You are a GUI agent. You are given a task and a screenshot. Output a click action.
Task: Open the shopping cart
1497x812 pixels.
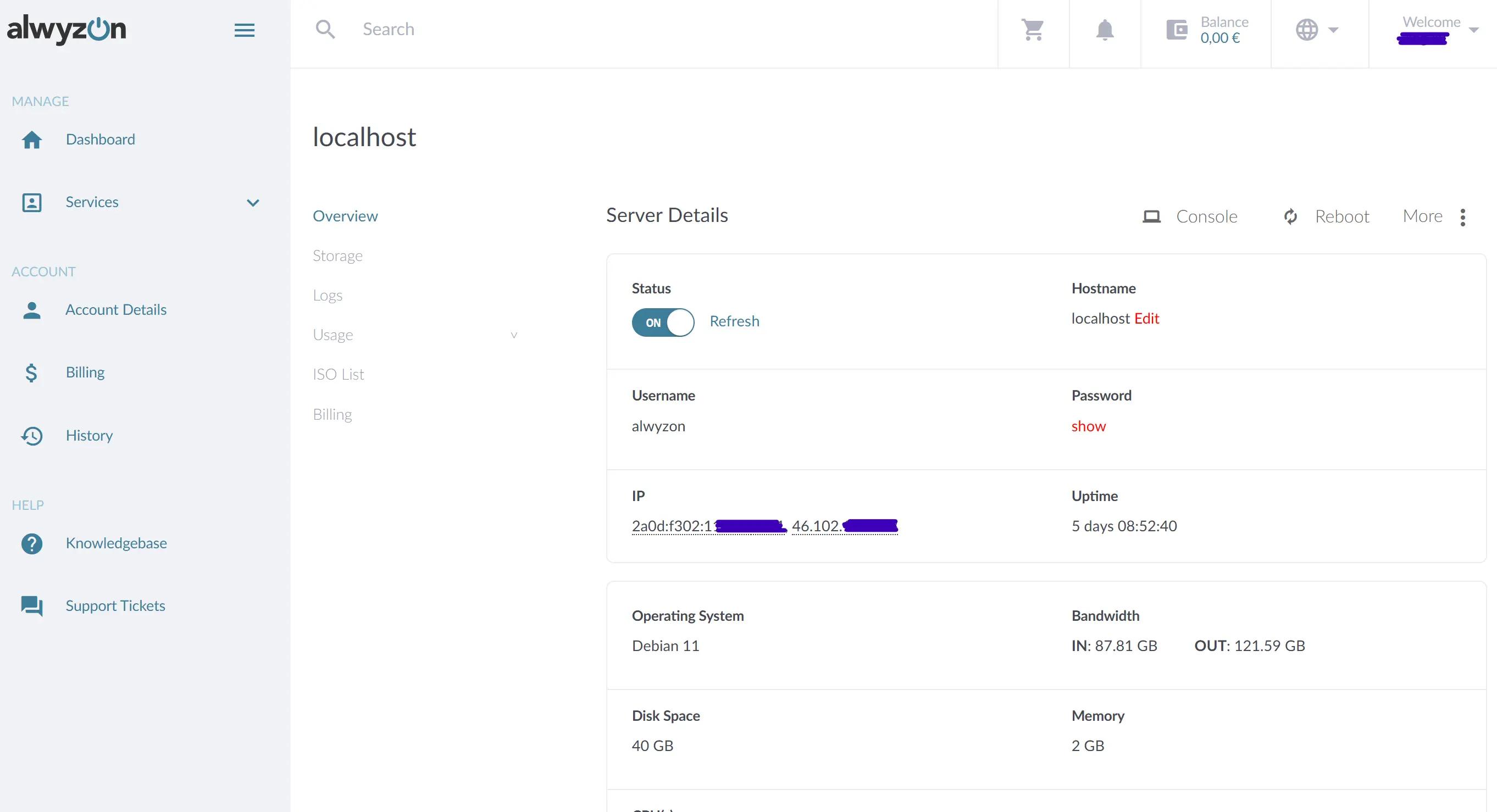pos(1033,30)
